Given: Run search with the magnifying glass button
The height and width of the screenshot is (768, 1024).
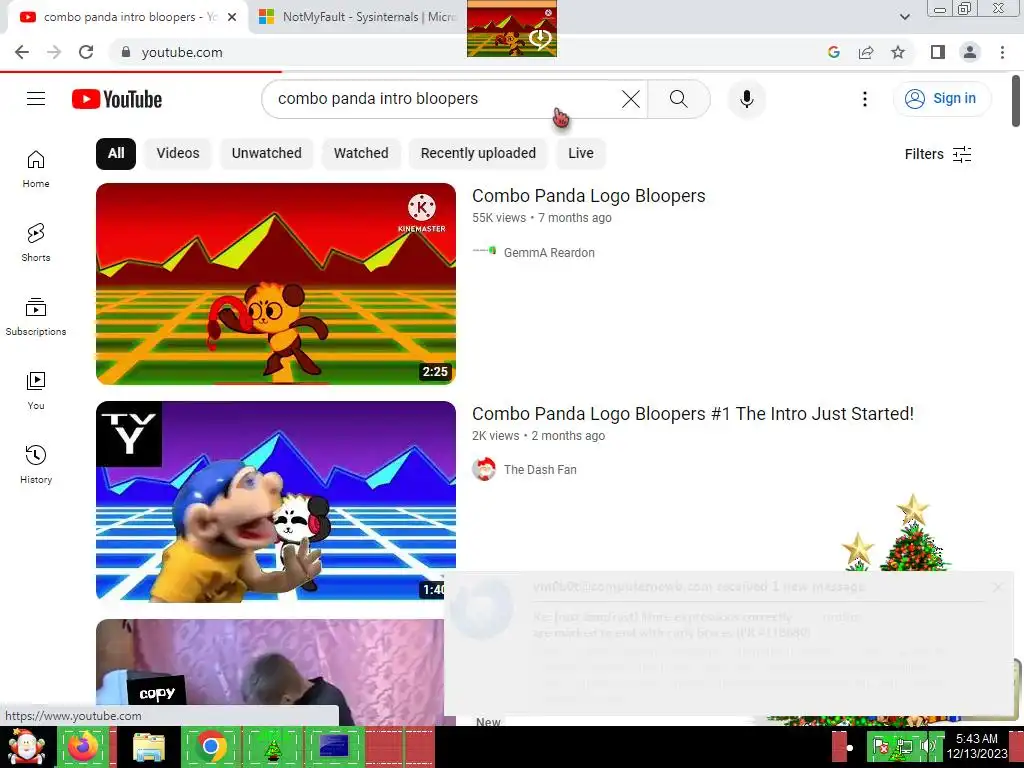Looking at the screenshot, I should click(x=679, y=99).
